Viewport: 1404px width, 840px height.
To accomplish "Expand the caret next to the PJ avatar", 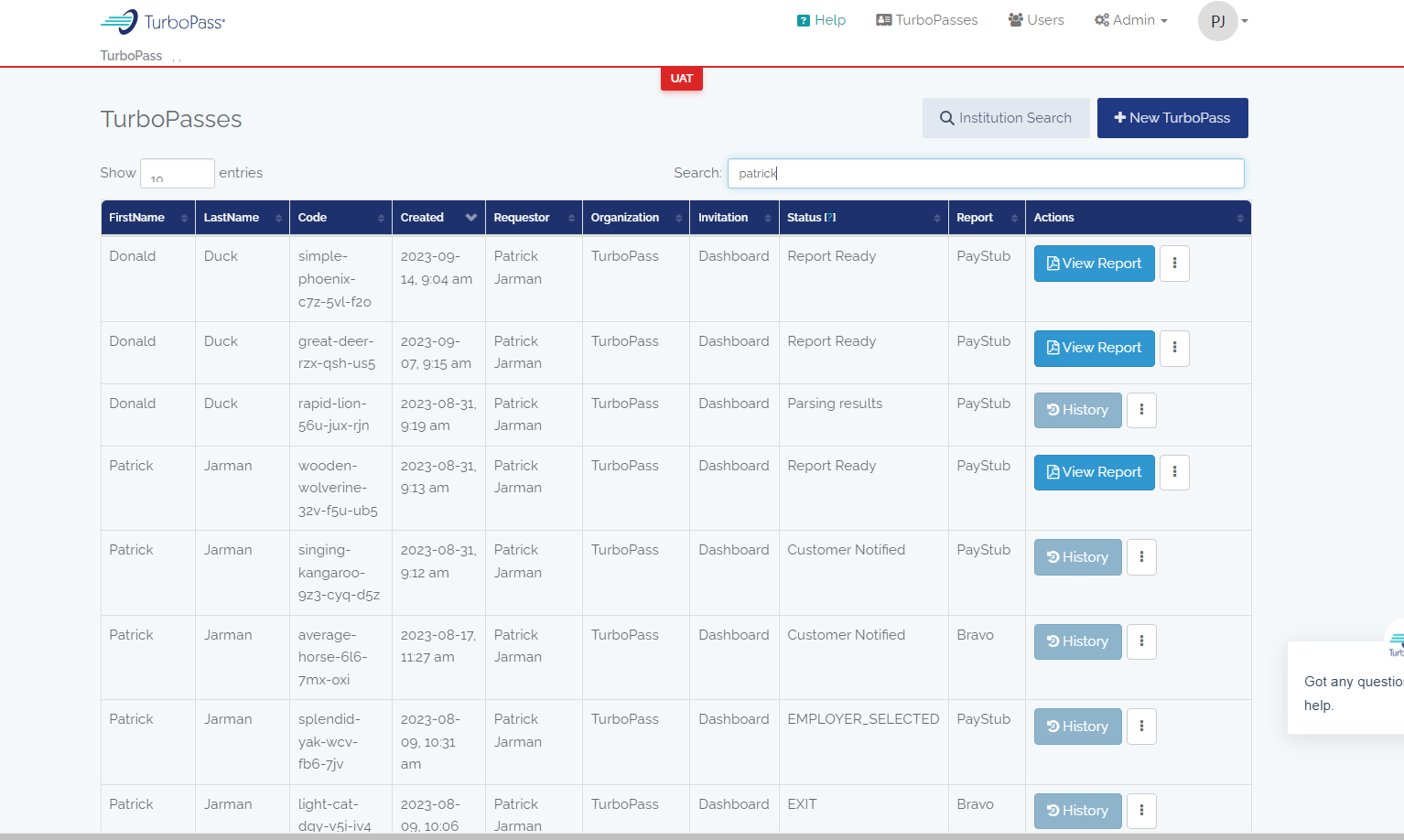I will (1245, 20).
